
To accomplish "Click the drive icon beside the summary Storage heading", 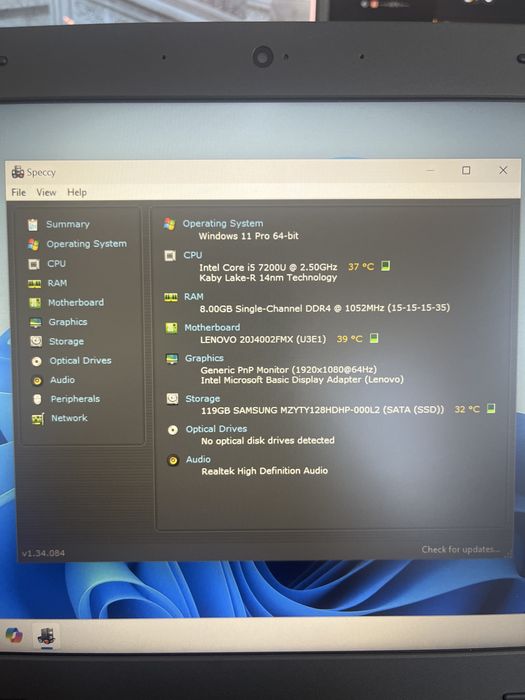I will (x=172, y=398).
